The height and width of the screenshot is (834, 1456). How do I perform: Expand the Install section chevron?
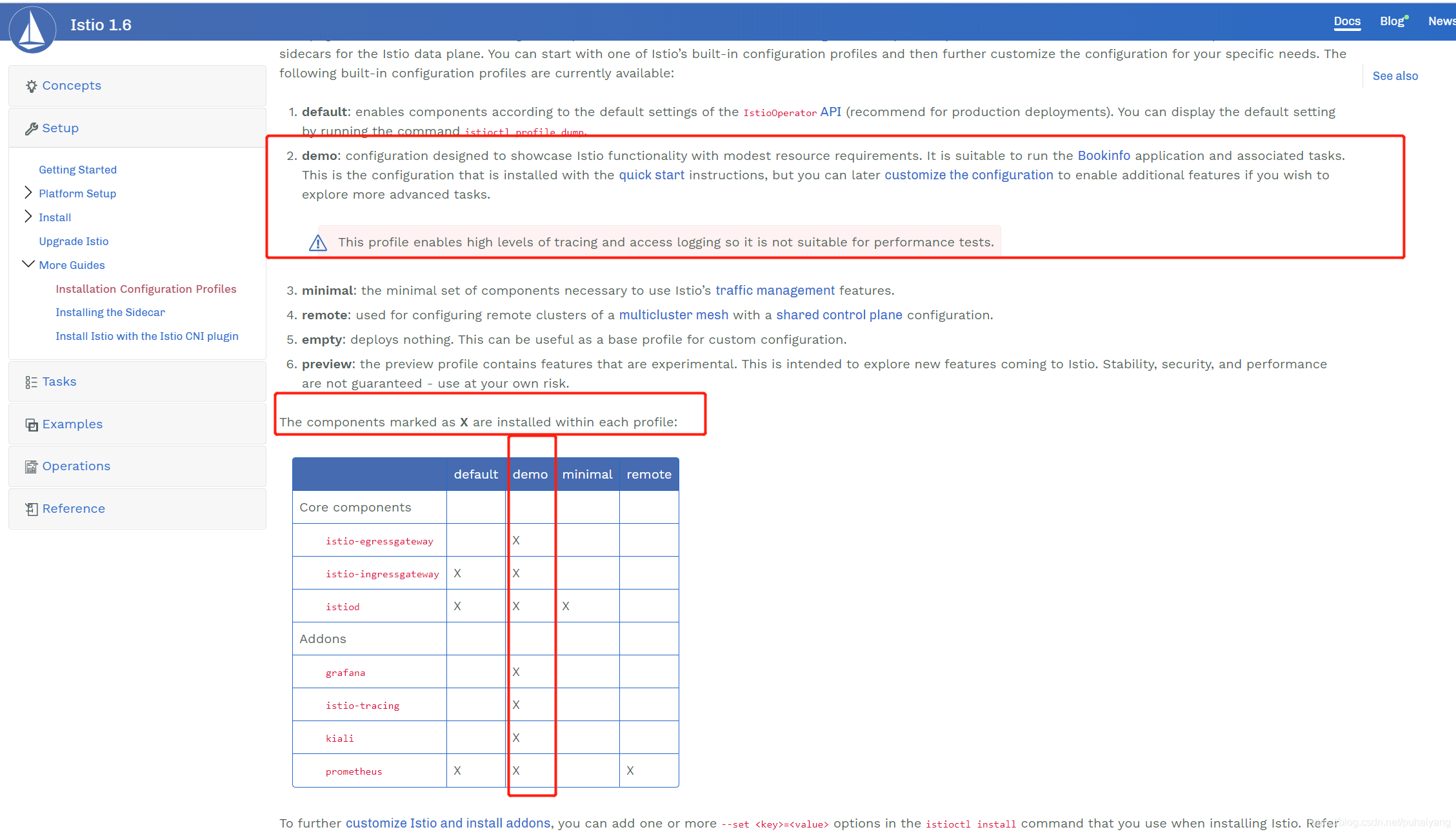point(28,217)
